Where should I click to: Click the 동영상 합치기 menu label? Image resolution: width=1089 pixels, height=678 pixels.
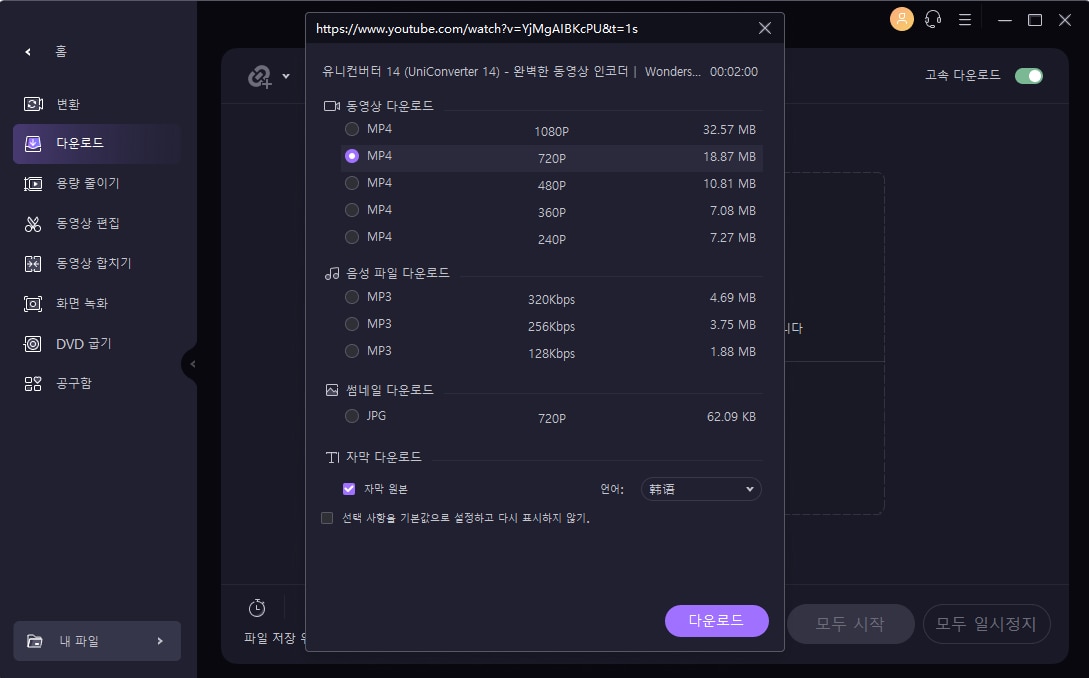click(94, 263)
